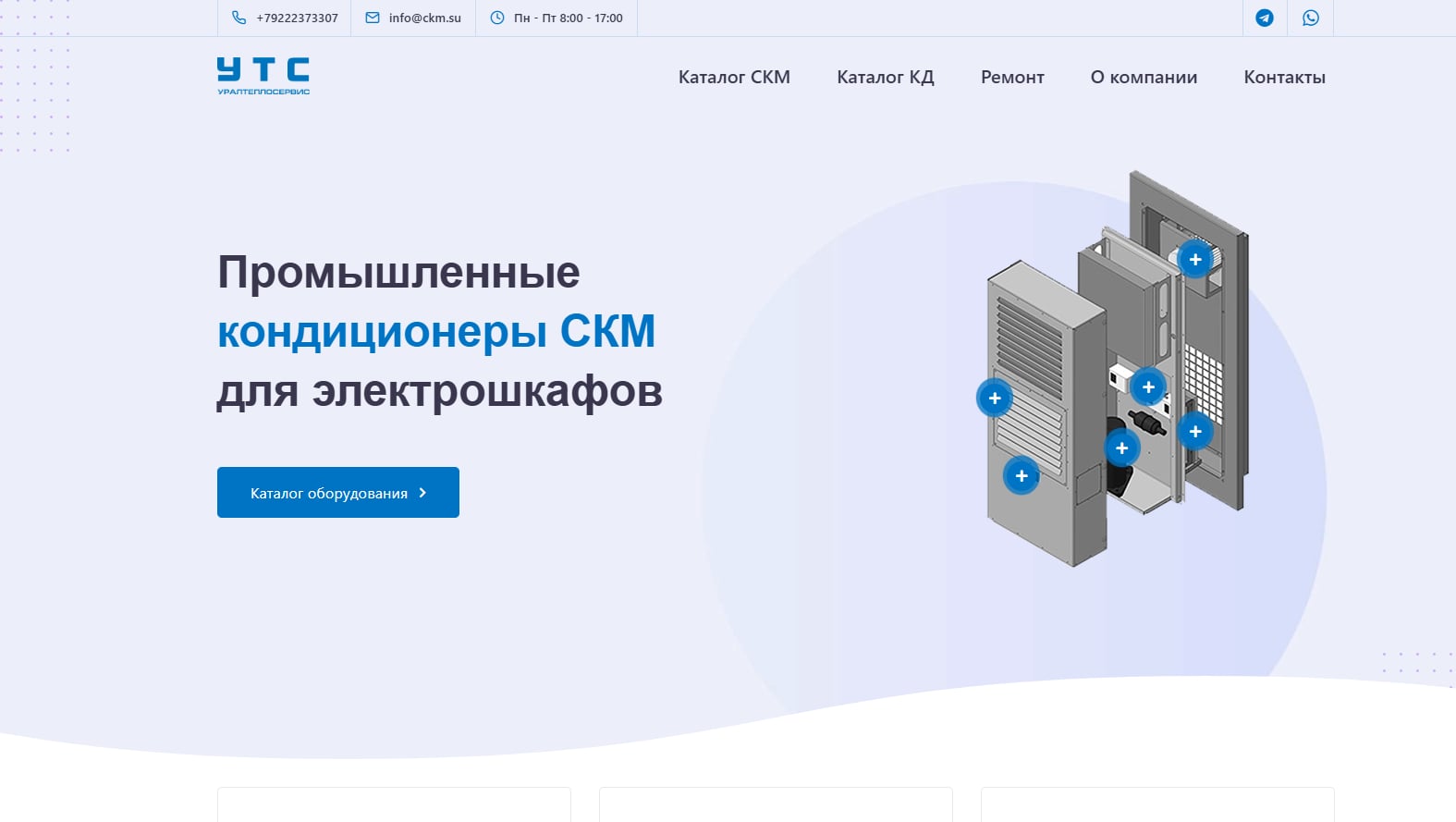This screenshot has height=822, width=1456.
Task: Go to the Ремонт page
Action: (x=1012, y=78)
